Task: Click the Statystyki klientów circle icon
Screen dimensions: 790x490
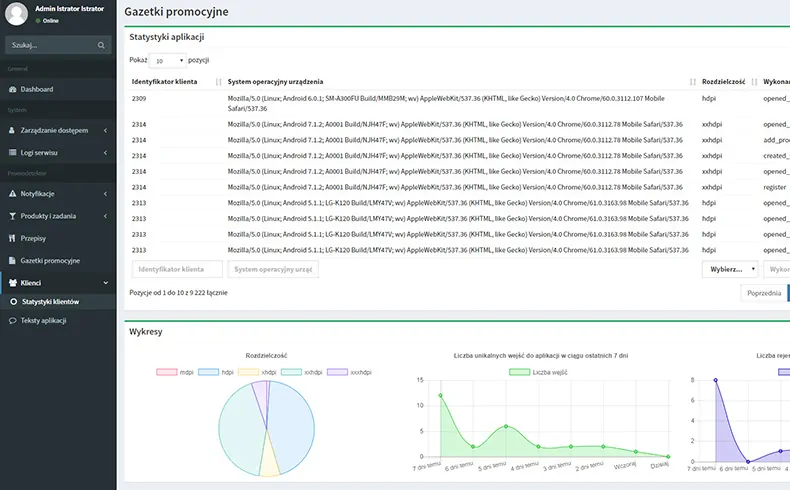Action: pyautogui.click(x=12, y=301)
